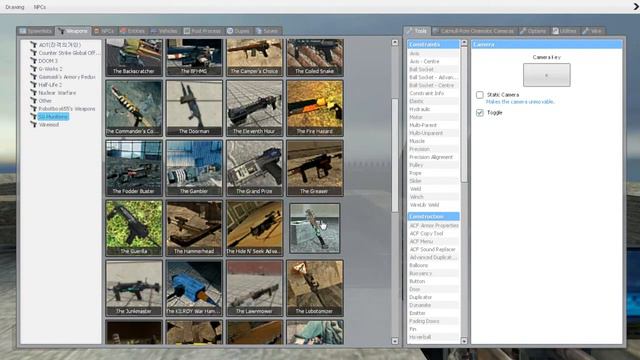The image size is (640, 360).
Task: Enable the Static Camera checkbox
Action: 480,95
